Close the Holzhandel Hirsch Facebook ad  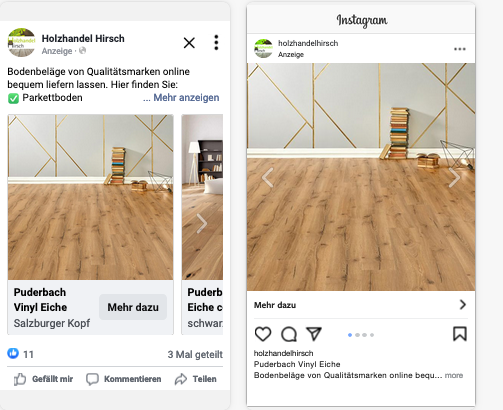pyautogui.click(x=189, y=43)
